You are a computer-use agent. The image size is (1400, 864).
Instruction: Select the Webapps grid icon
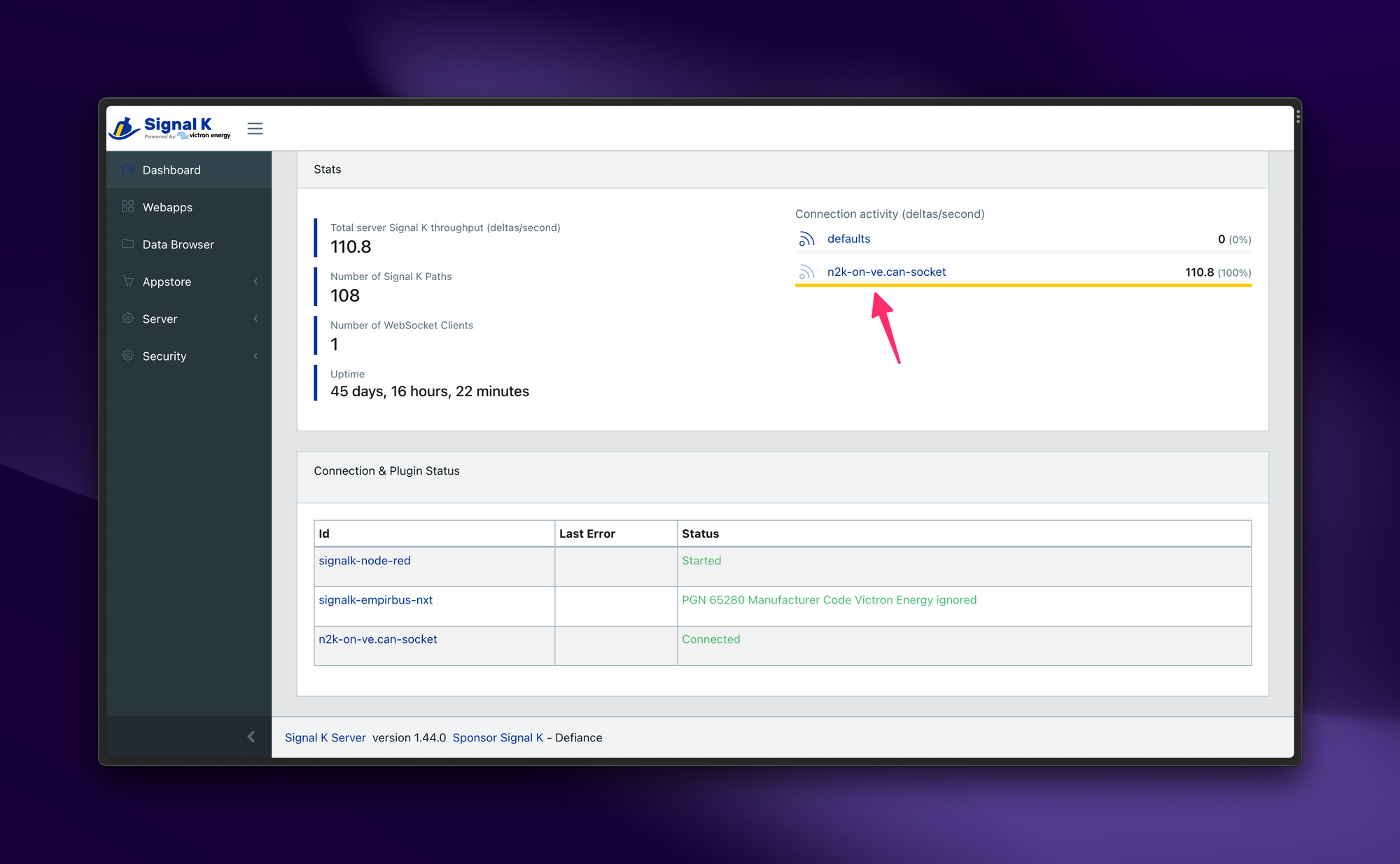[127, 207]
